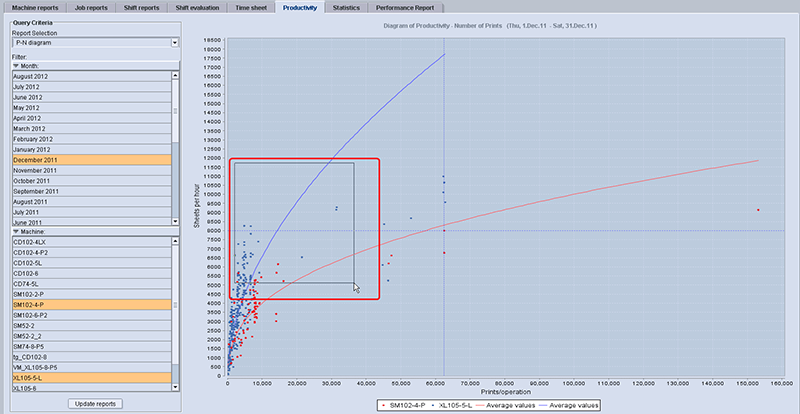Viewport: 800px width, 414px height.
Task: Select October 2011 month entry
Action: [x=92, y=181]
